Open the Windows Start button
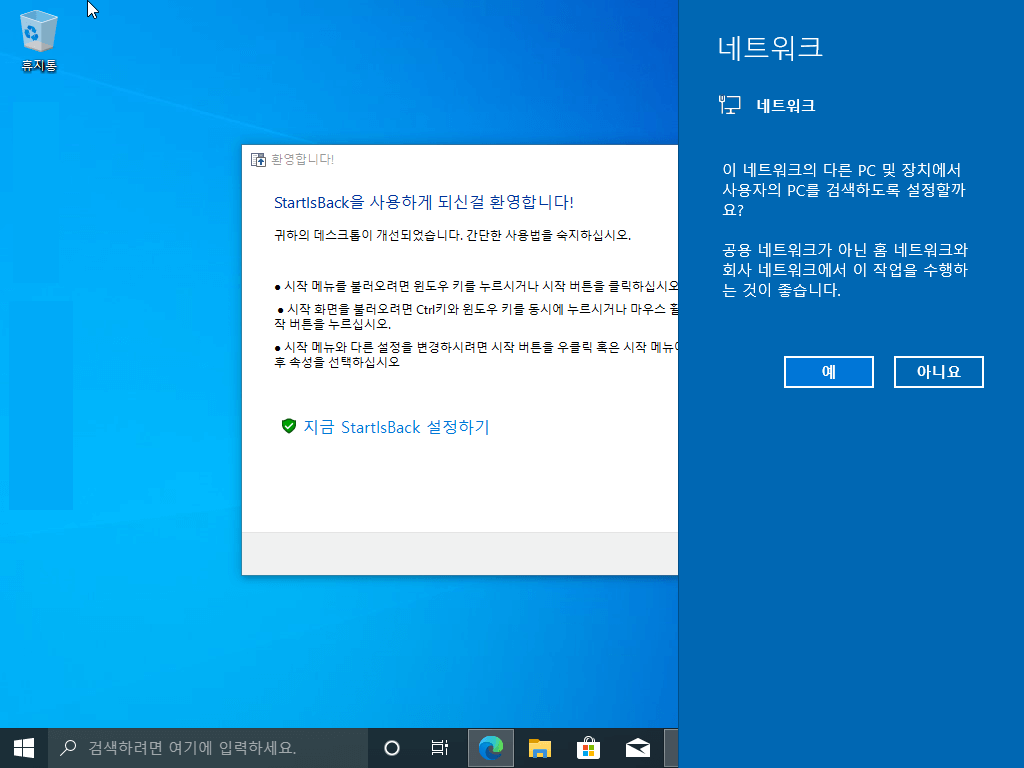Screen dimensions: 1024x768 point(24,748)
